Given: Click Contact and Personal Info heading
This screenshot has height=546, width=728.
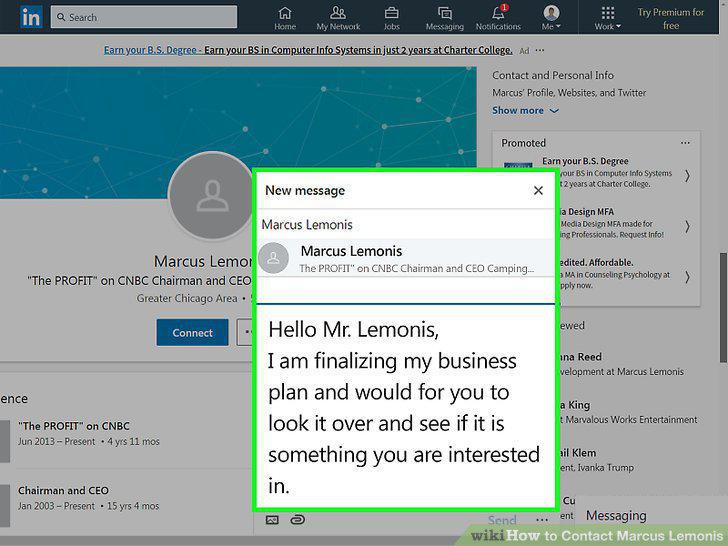Looking at the screenshot, I should tap(552, 75).
